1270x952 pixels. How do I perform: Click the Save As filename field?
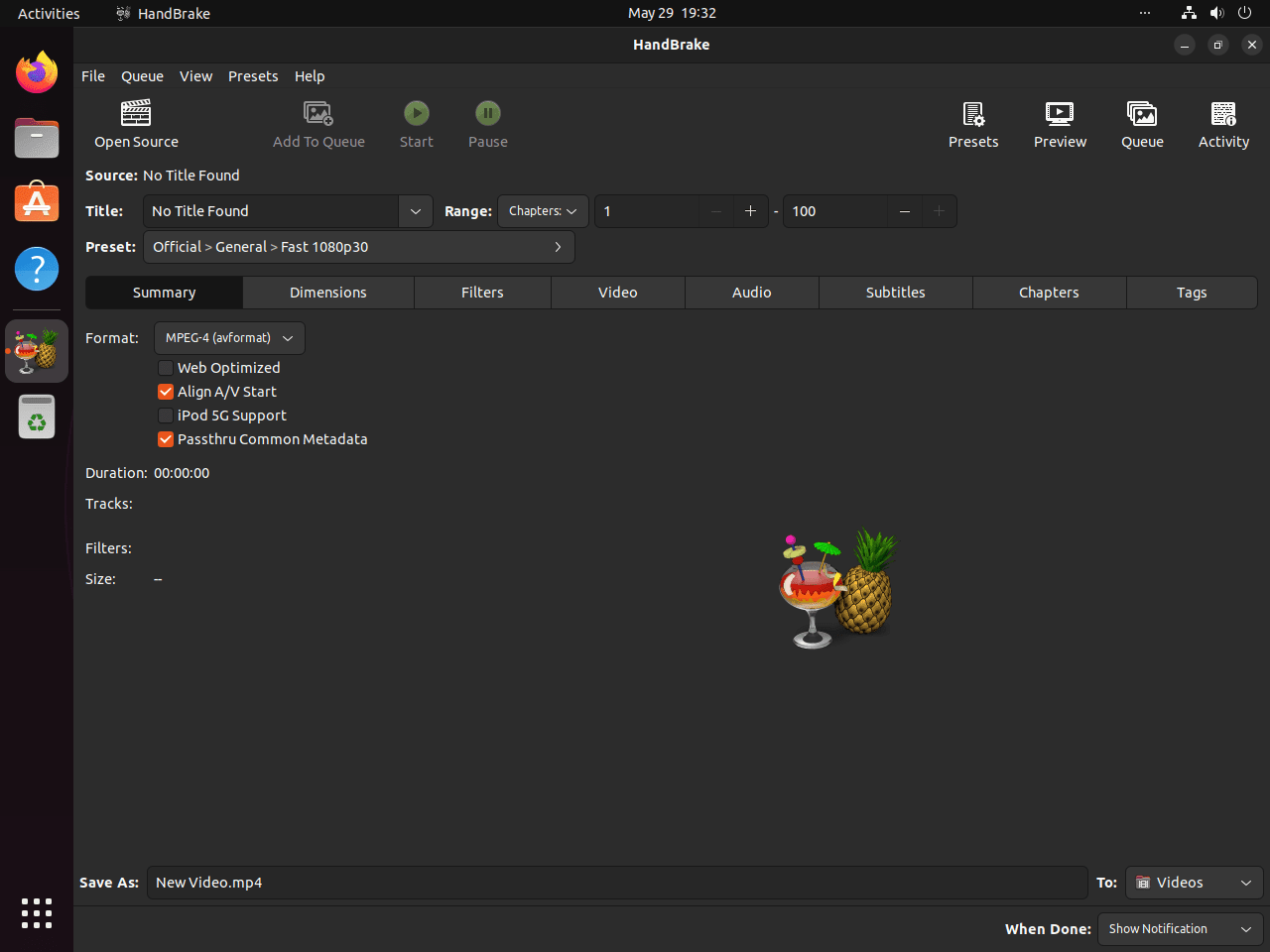pyautogui.click(x=617, y=883)
